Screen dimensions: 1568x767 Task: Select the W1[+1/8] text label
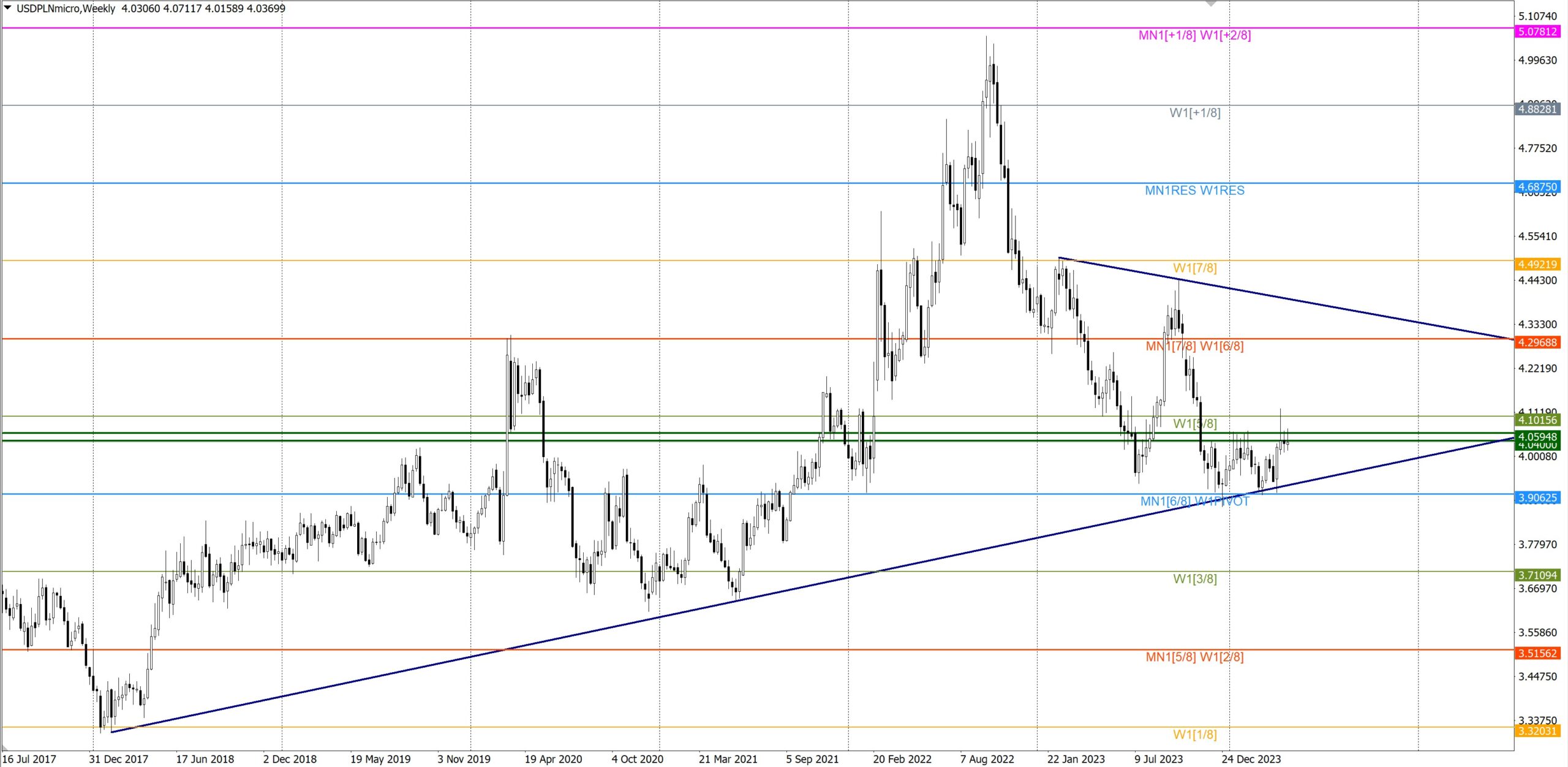pyautogui.click(x=1194, y=113)
